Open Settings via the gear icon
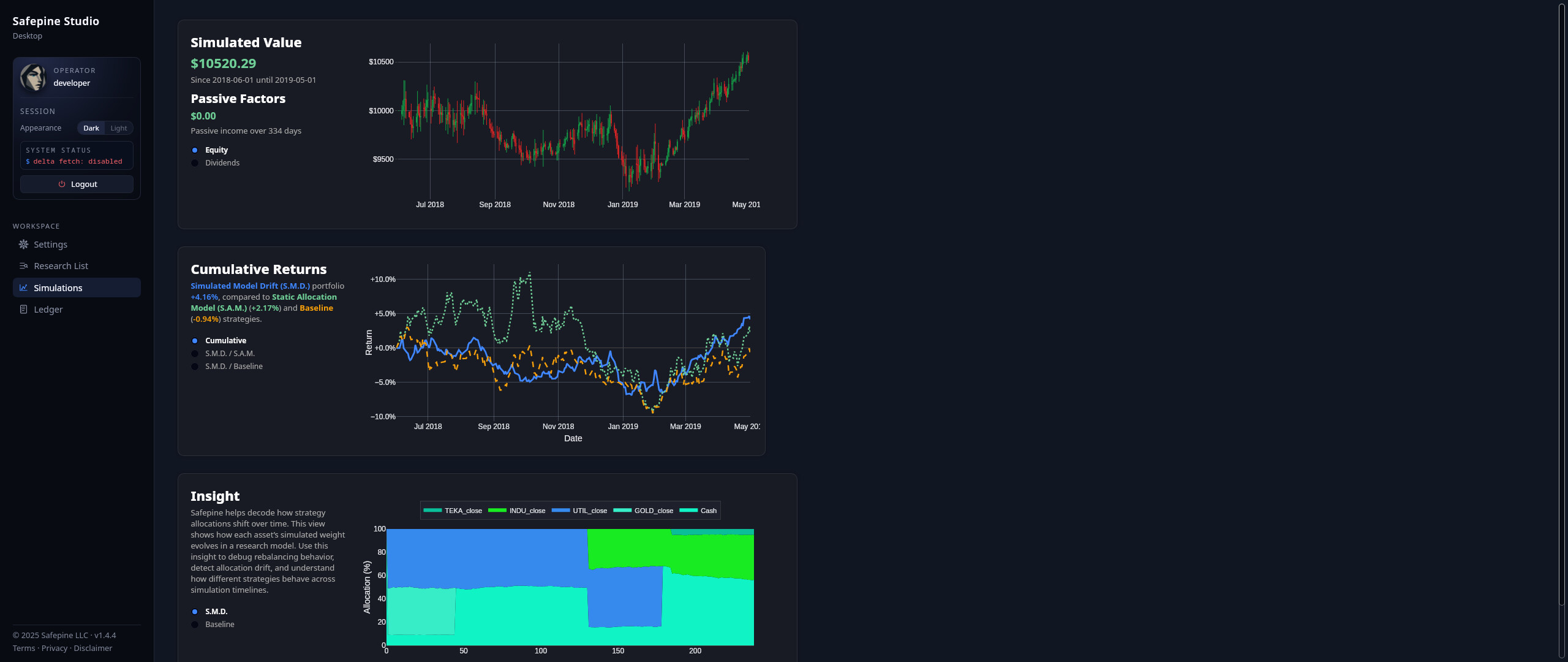This screenshot has height=662, width=1568. click(23, 244)
